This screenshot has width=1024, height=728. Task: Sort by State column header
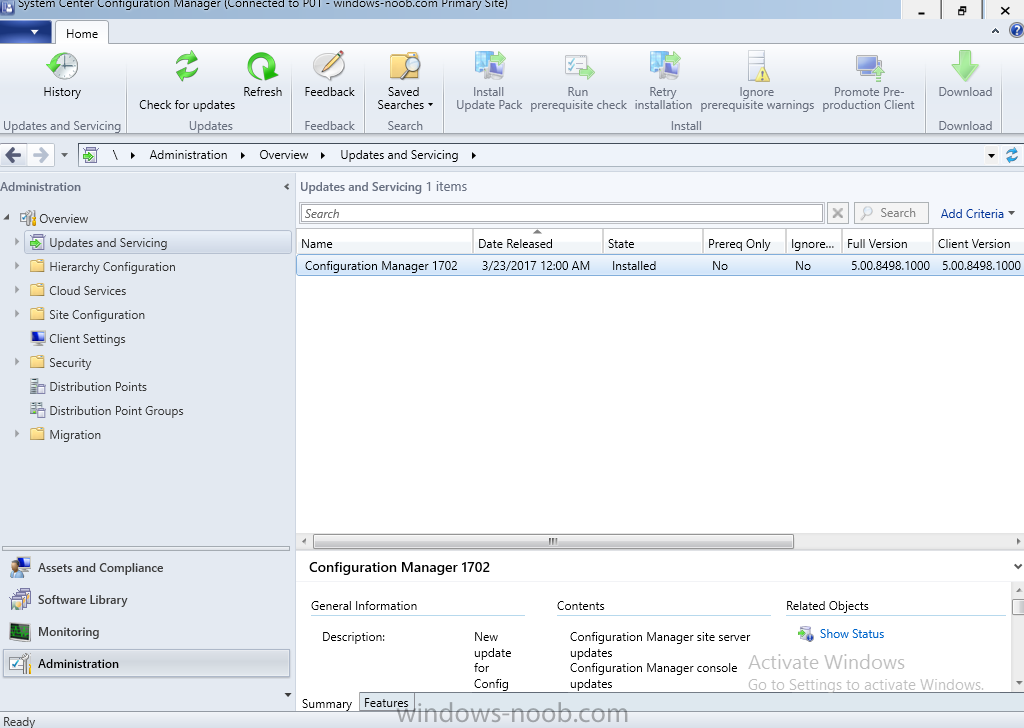[652, 243]
